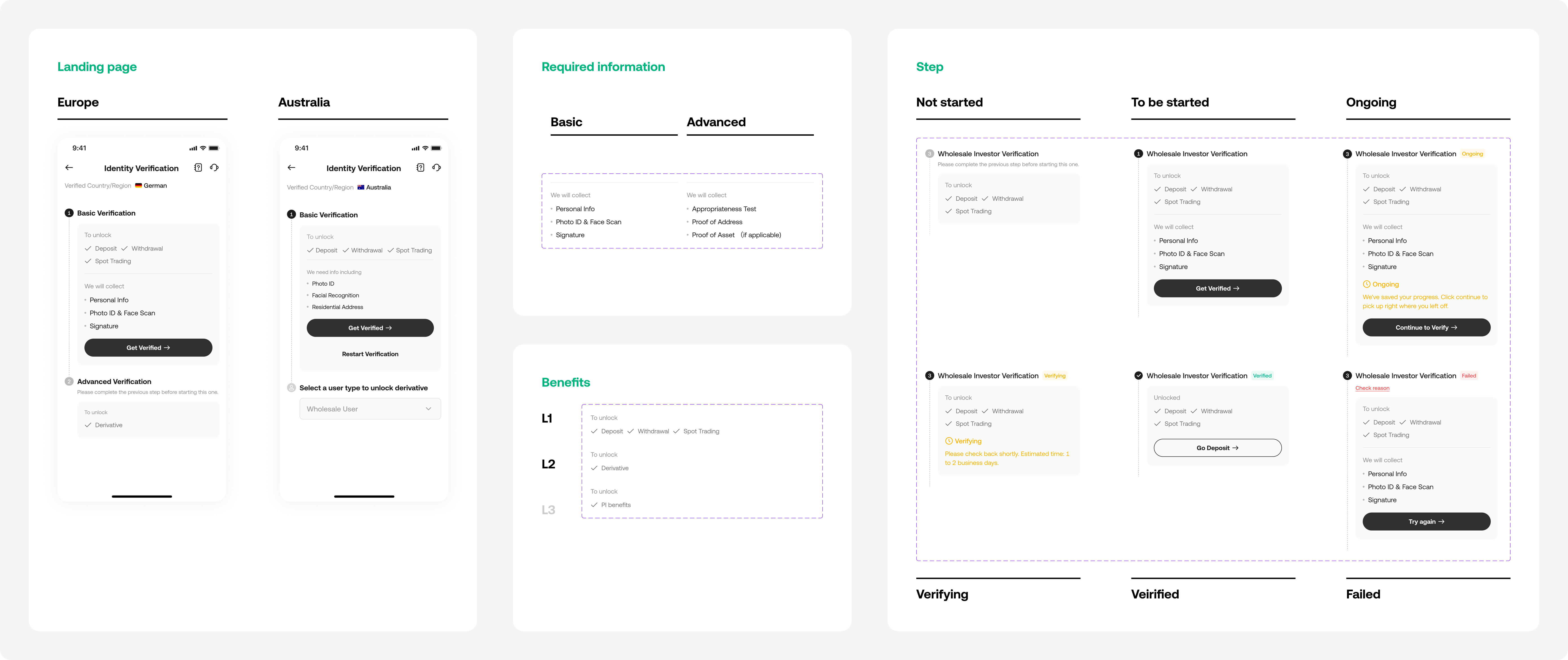Select step 1 badge beside Europe Basic Verification
Screen dimensions: 1568x660
point(69,213)
